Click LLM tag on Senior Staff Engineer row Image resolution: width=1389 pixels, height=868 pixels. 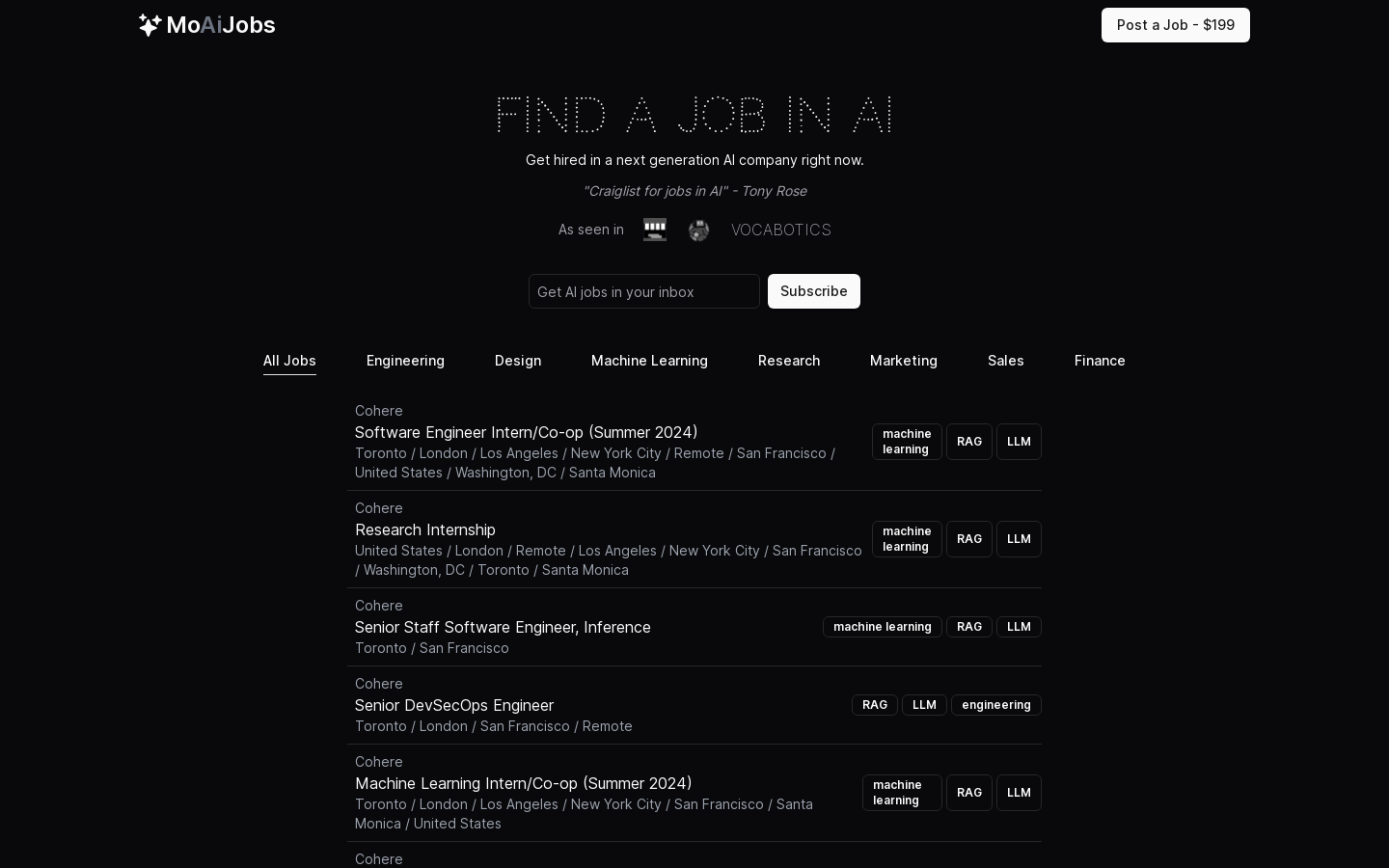tap(1019, 627)
